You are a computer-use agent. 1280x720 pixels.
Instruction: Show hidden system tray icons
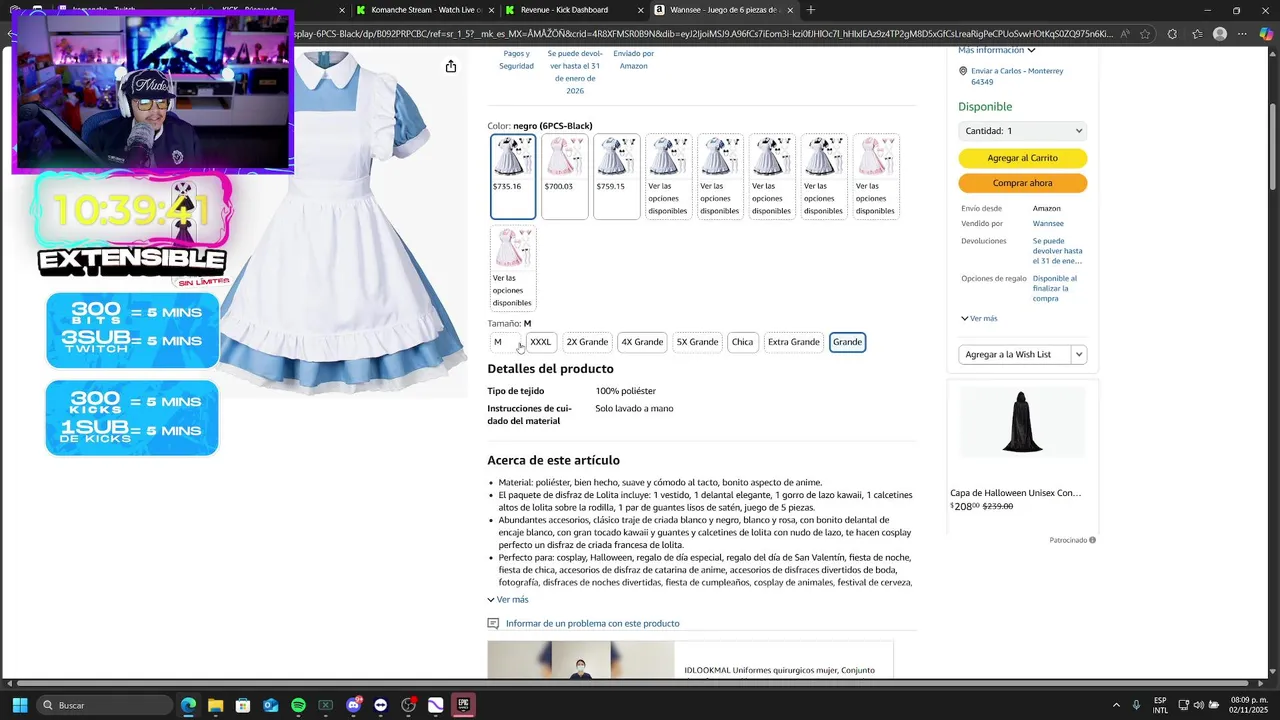pos(1116,705)
